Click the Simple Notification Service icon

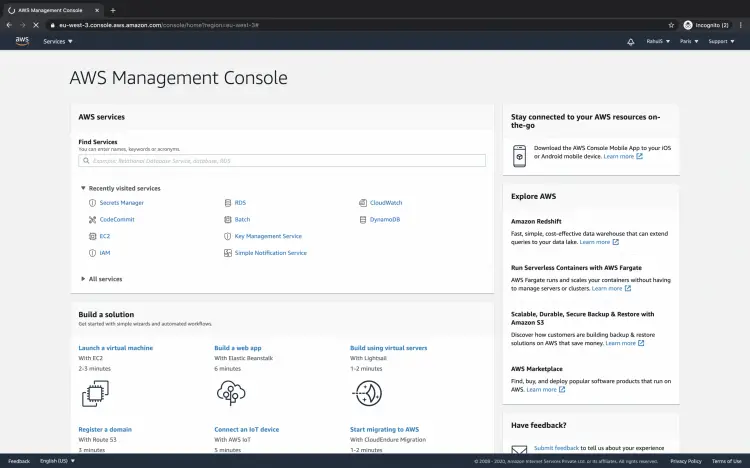click(x=228, y=253)
